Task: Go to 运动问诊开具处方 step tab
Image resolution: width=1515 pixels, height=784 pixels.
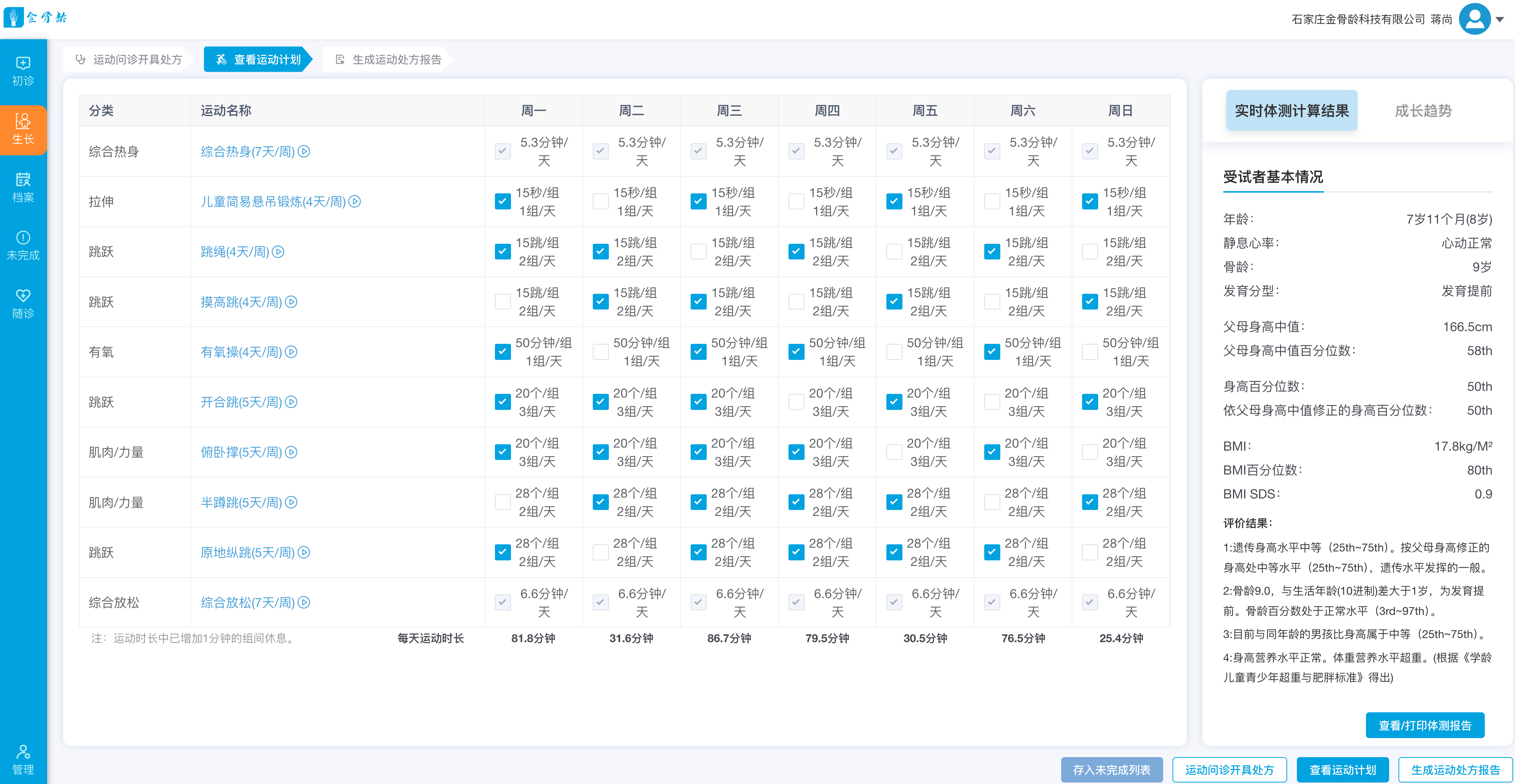Action: (x=128, y=59)
